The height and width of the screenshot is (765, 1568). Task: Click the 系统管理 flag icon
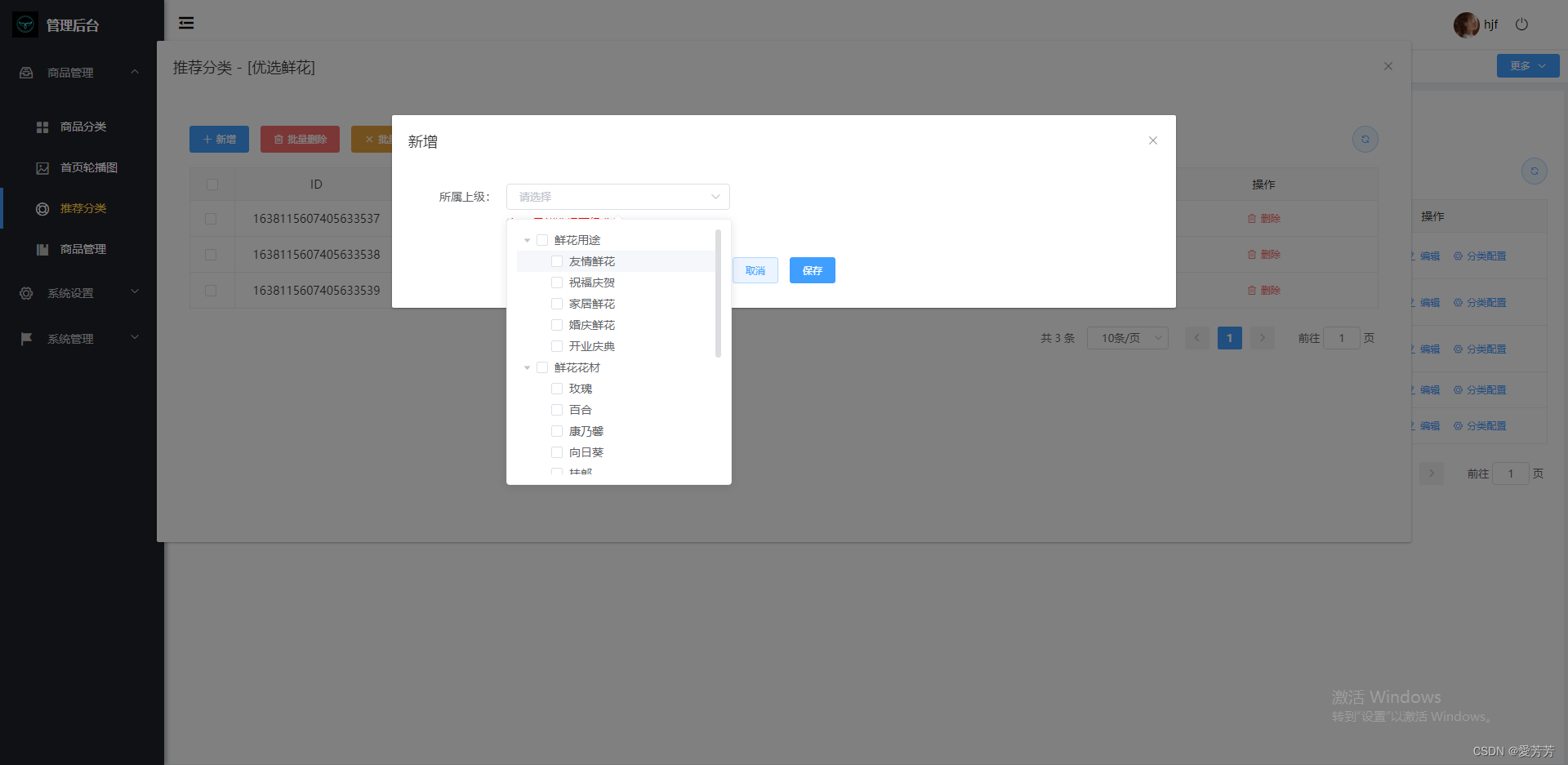[x=26, y=339]
